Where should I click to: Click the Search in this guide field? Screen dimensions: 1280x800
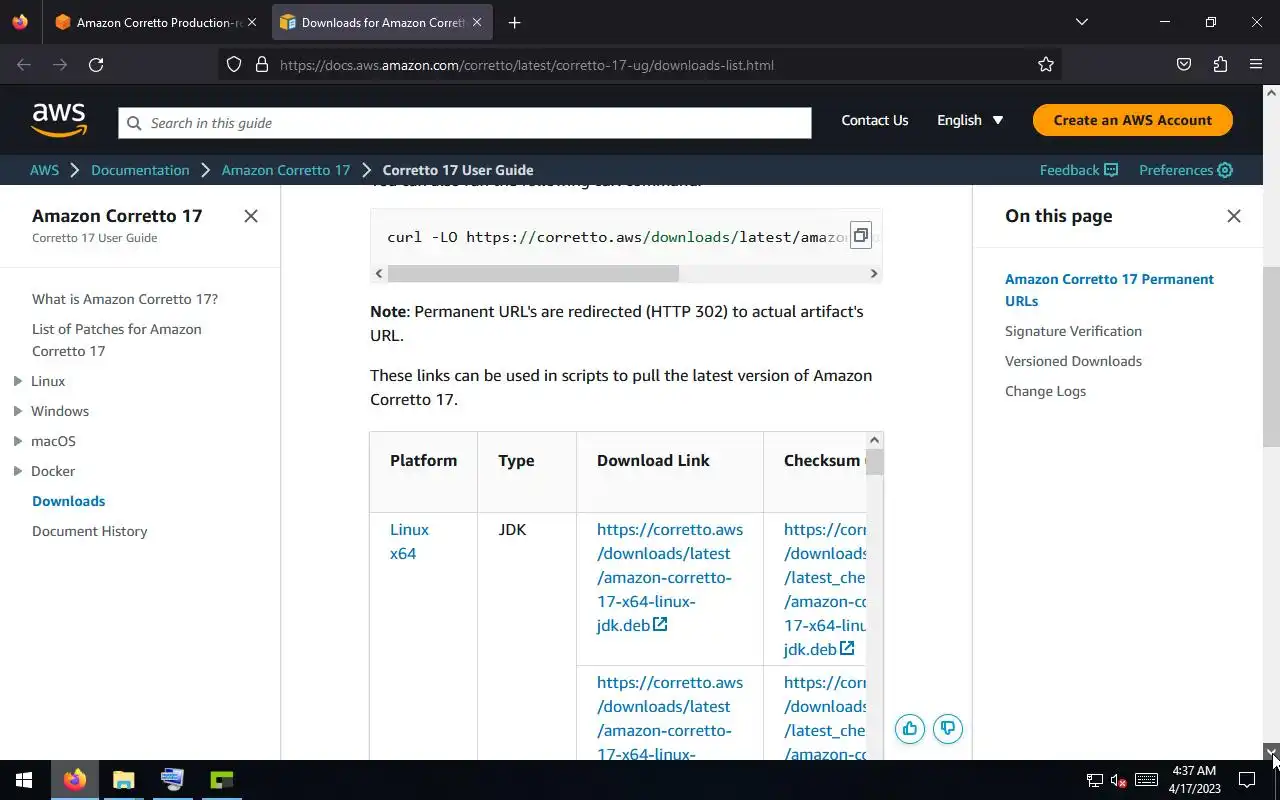pyautogui.click(x=465, y=123)
